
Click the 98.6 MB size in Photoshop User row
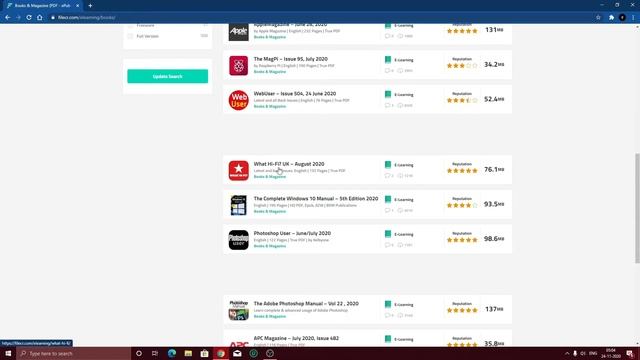(x=494, y=239)
